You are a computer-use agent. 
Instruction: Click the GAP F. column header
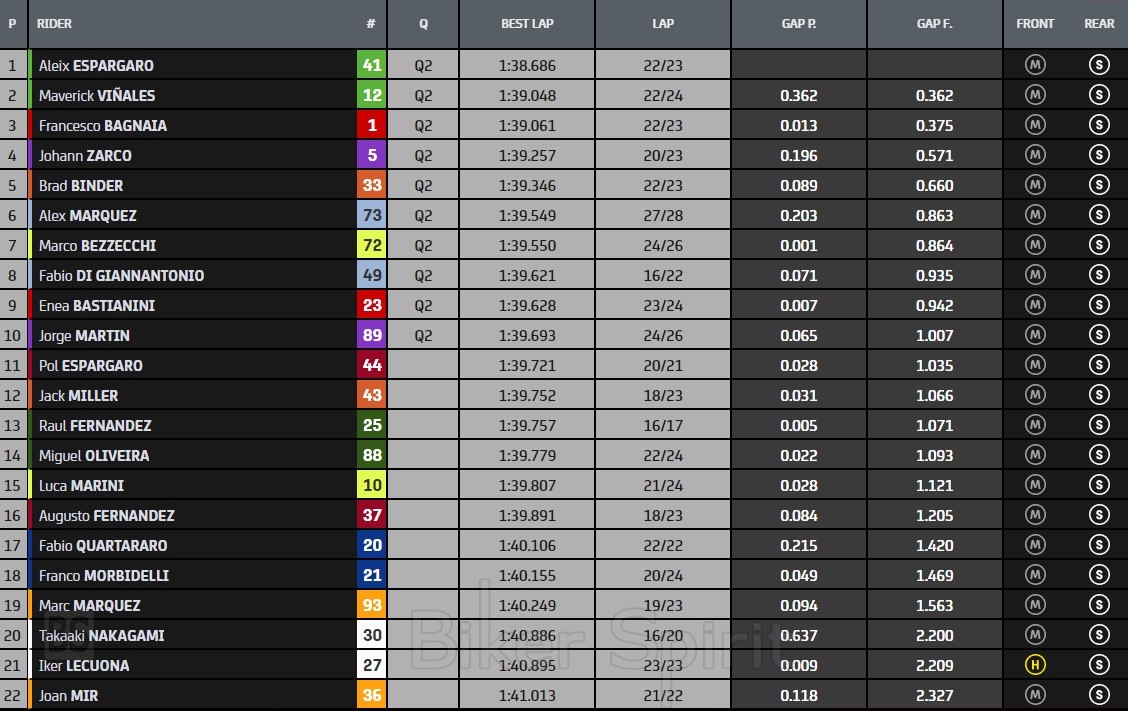pyautogui.click(x=934, y=24)
